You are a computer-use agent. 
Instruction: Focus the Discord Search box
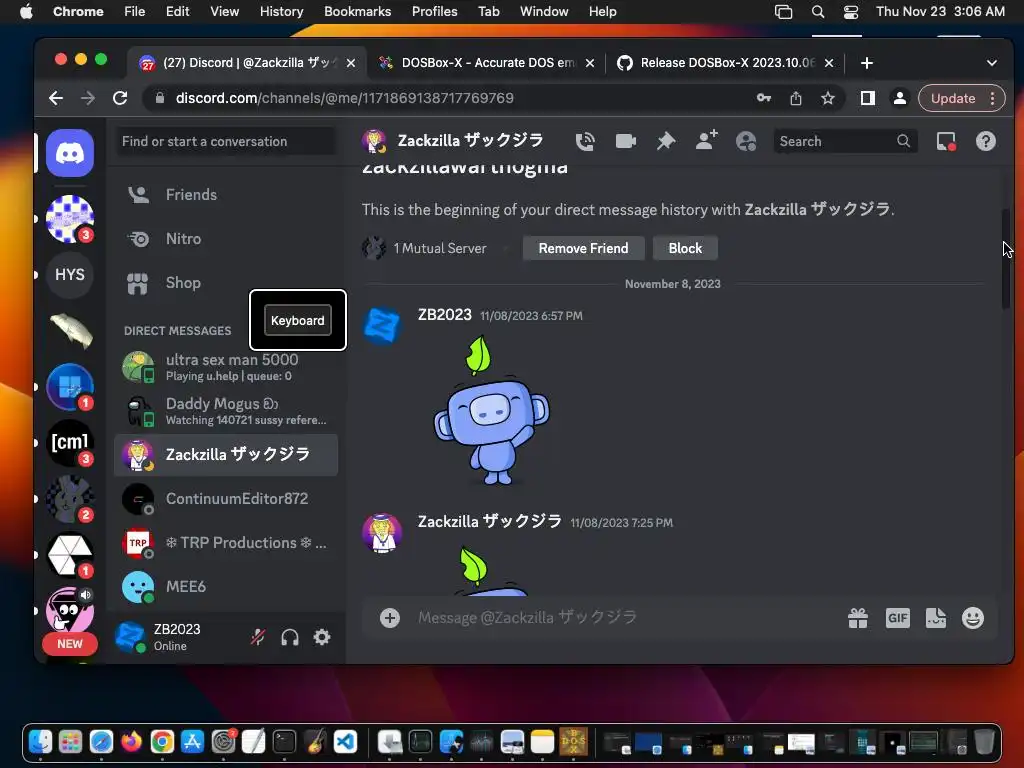(x=845, y=141)
